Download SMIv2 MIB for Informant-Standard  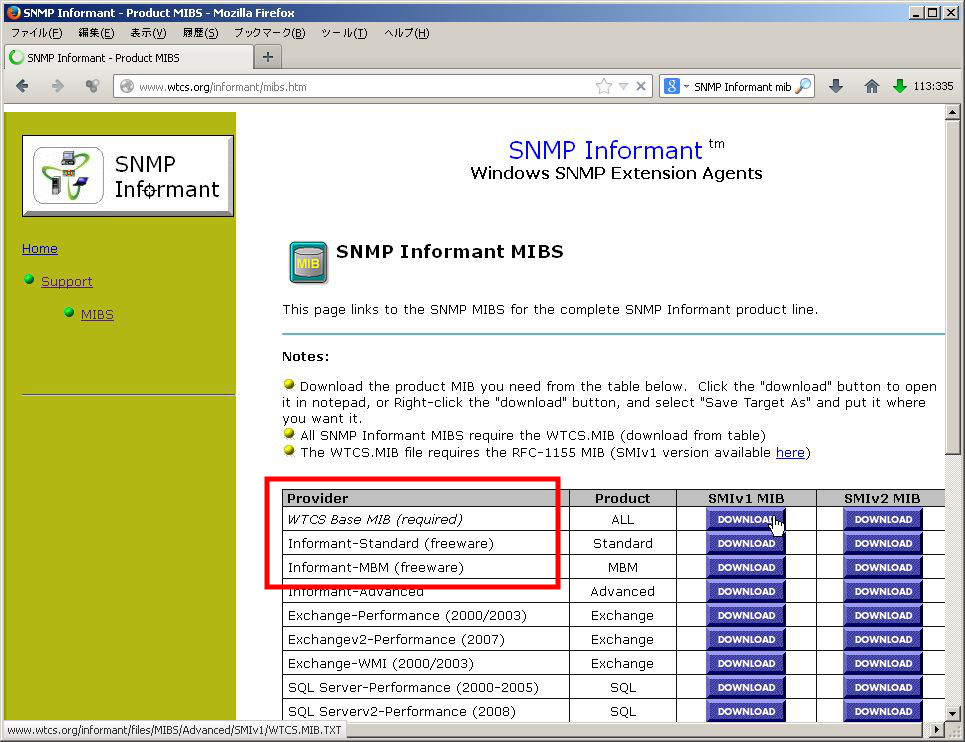pos(883,543)
